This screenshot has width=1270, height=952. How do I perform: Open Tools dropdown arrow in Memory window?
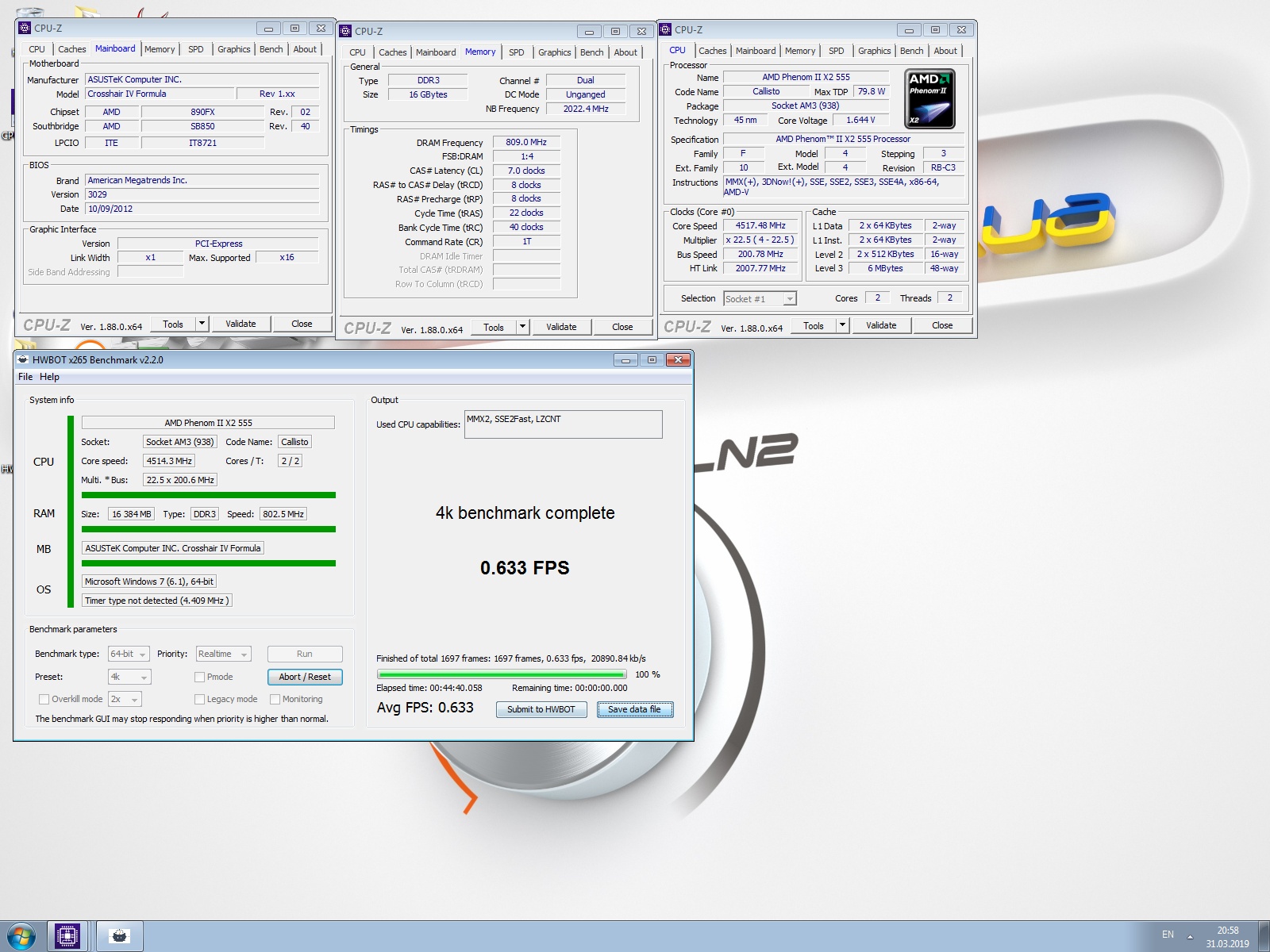point(522,327)
